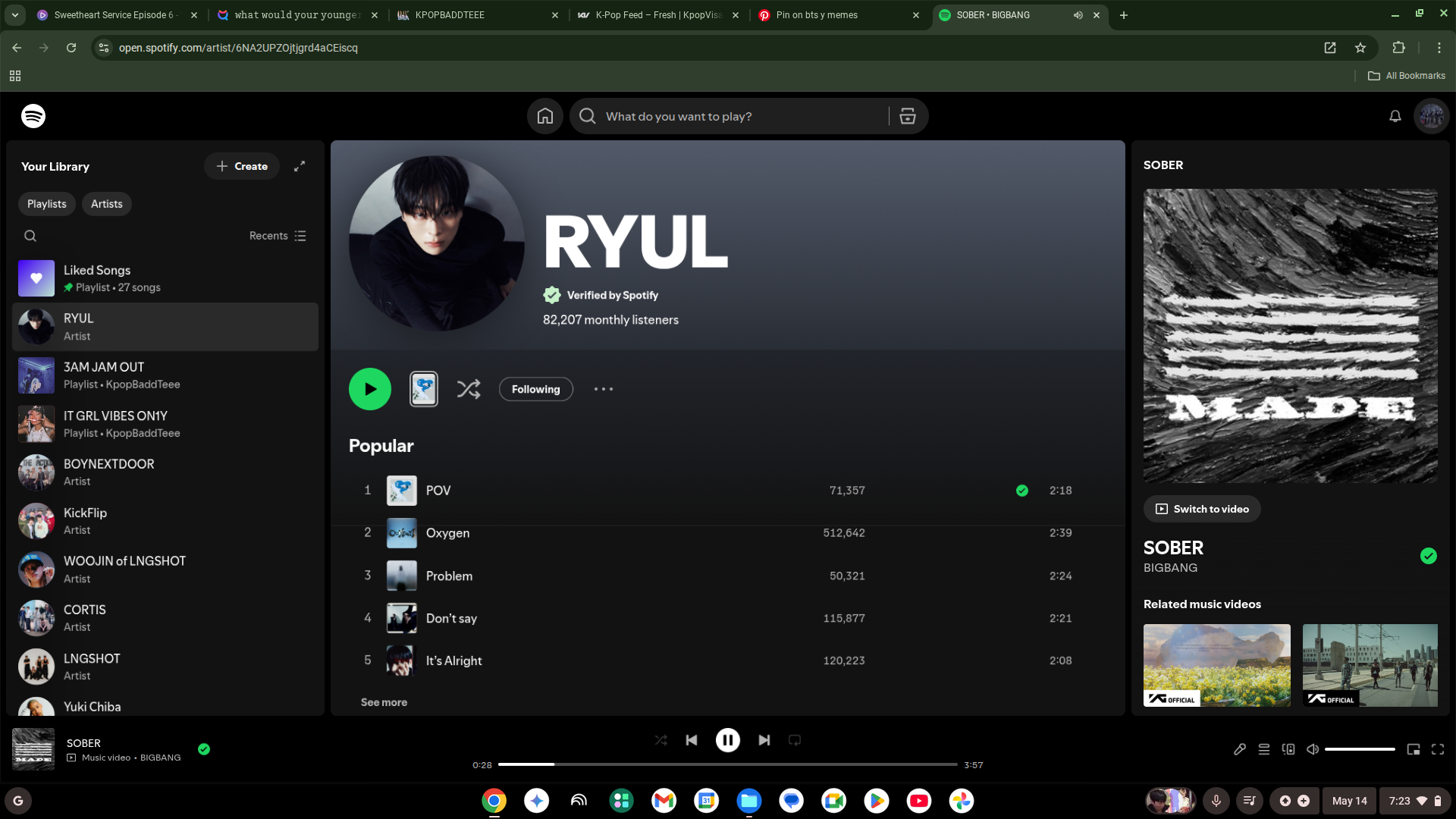Pause the current song
This screenshot has width=1456, height=819.
[728, 740]
